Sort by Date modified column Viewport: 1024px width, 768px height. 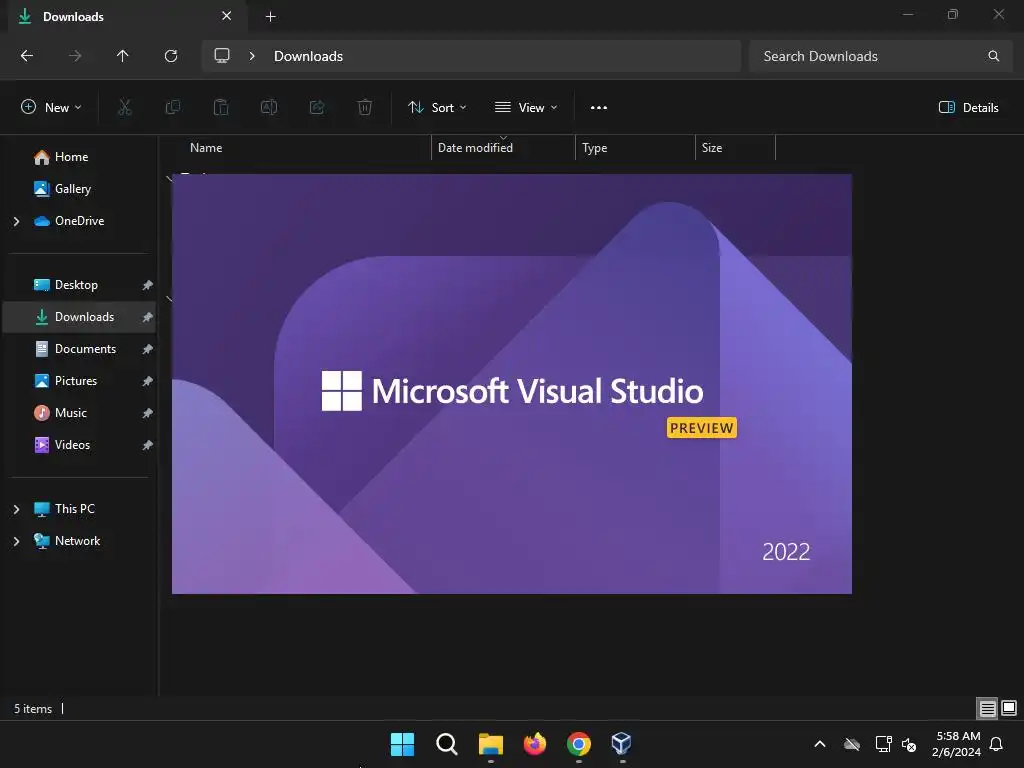(475, 148)
